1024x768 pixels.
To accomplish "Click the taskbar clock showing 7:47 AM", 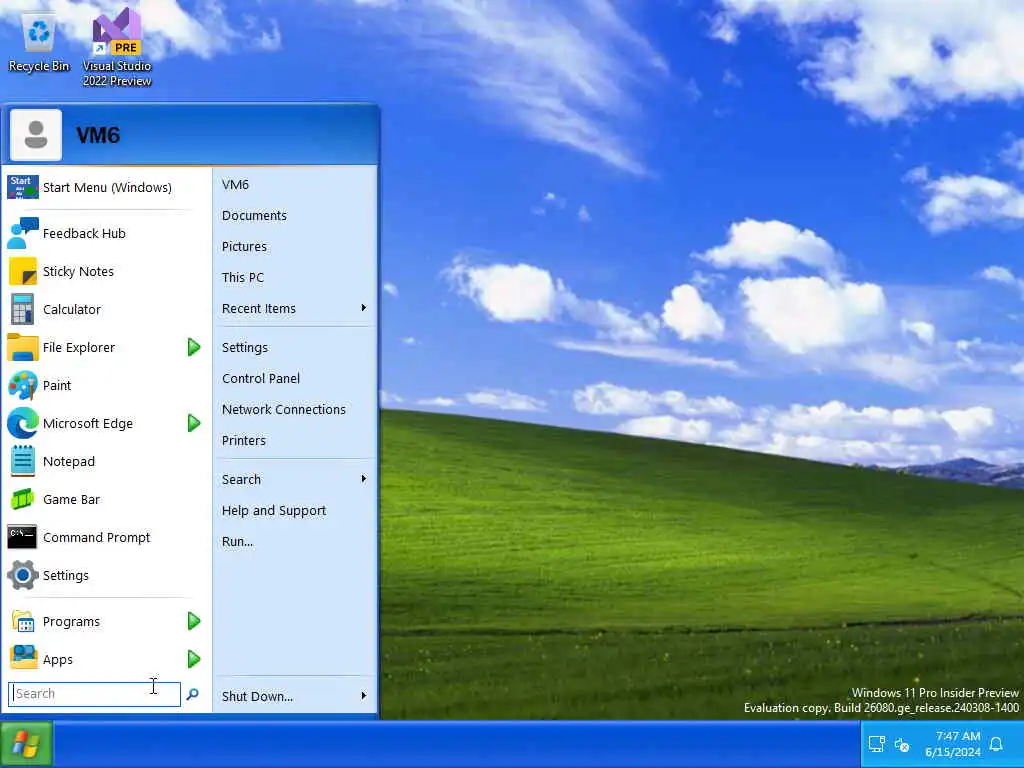I will (x=953, y=744).
